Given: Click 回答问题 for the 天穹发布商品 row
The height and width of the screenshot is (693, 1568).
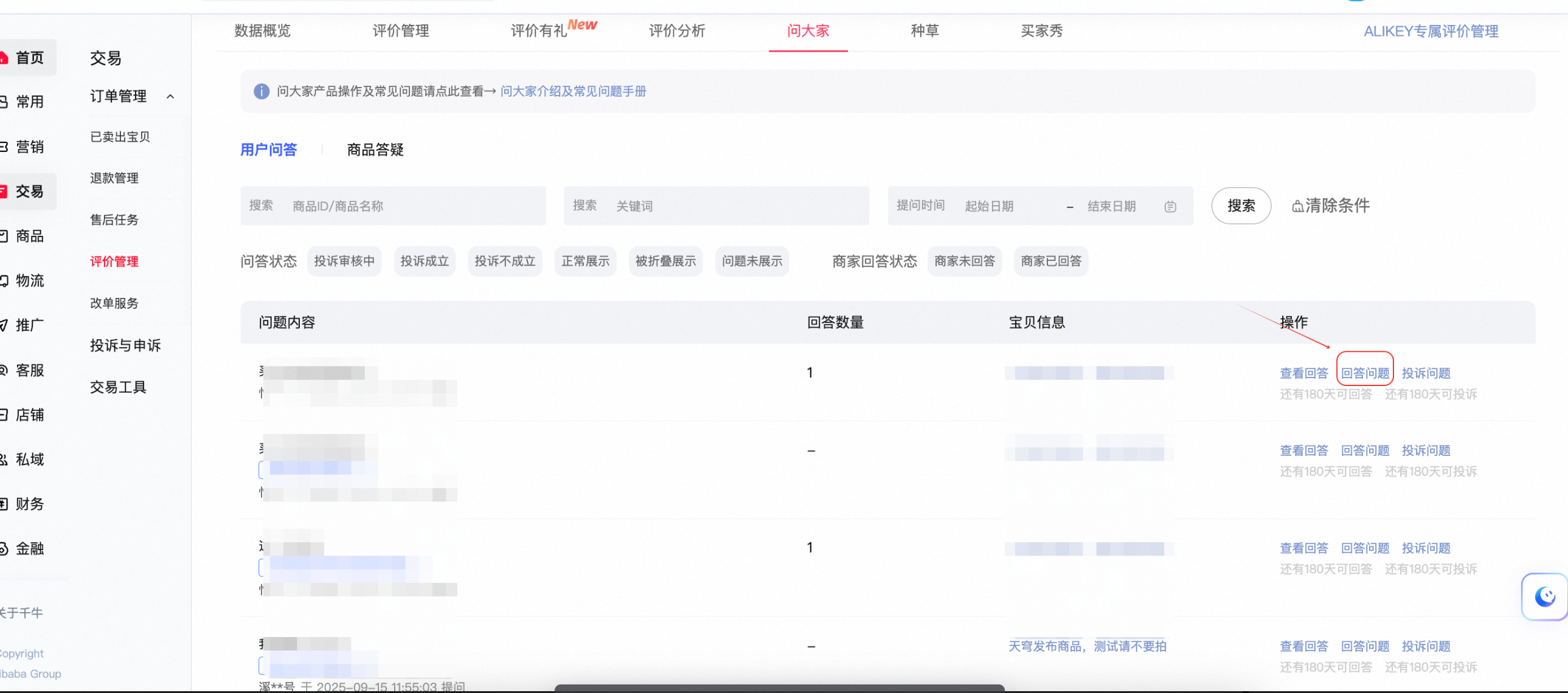Looking at the screenshot, I should click(x=1365, y=646).
